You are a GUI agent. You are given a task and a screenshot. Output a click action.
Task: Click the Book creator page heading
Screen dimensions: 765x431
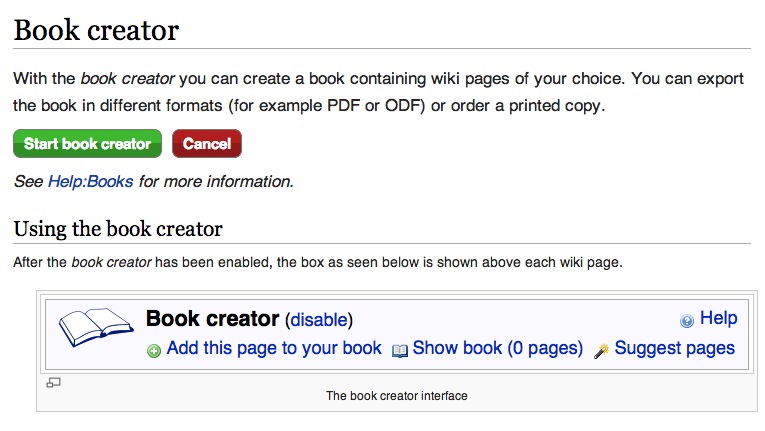(96, 30)
